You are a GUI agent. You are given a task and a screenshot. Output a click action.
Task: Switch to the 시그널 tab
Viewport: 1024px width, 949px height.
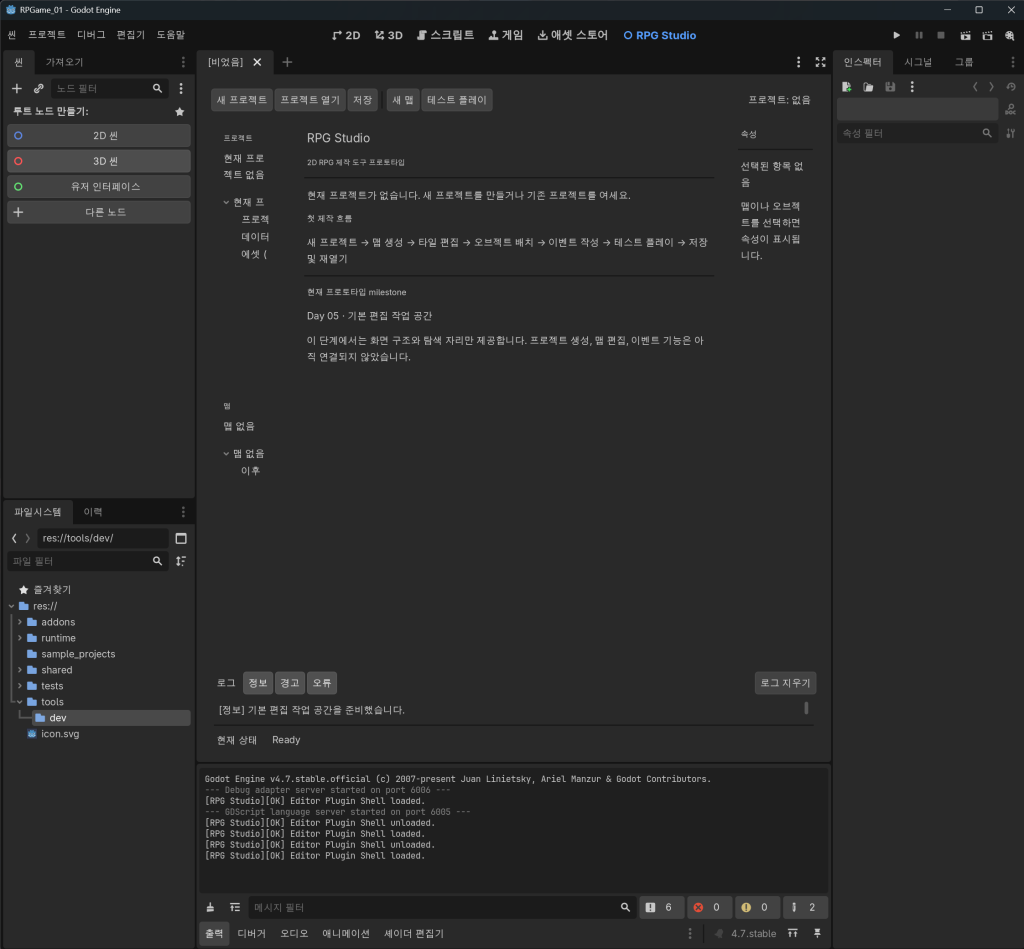[918, 62]
